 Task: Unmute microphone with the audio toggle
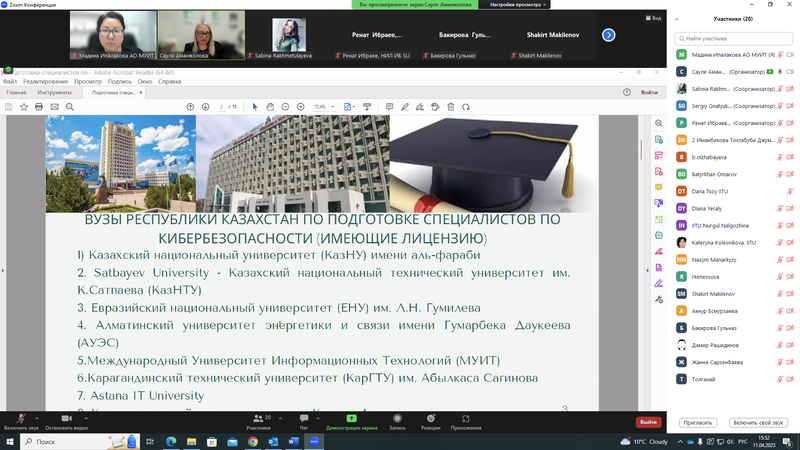coord(21,418)
